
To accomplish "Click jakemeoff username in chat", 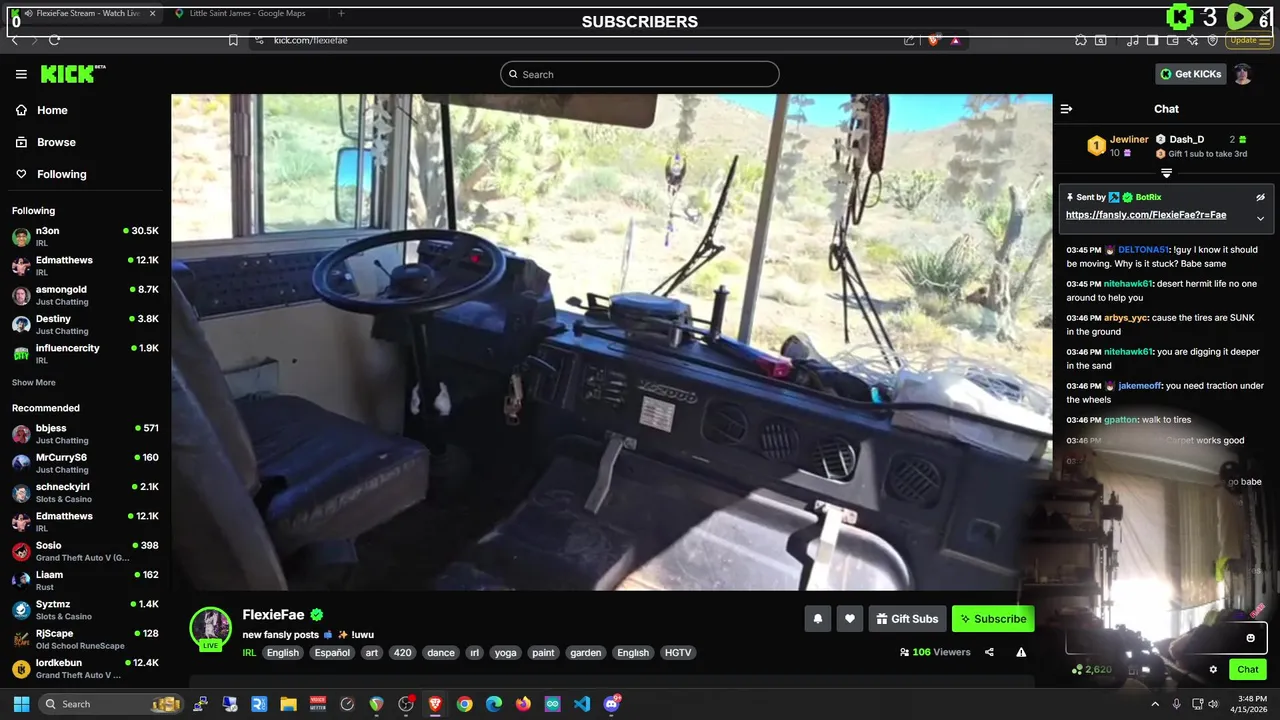I will tap(1141, 386).
